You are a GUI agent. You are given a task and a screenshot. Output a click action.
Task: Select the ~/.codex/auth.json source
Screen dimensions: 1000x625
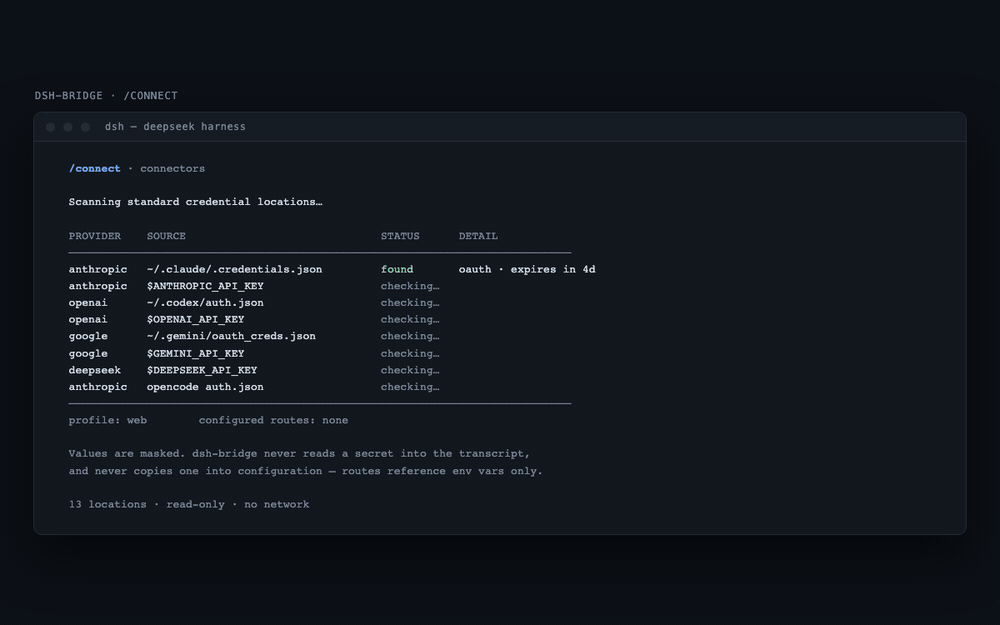click(205, 302)
